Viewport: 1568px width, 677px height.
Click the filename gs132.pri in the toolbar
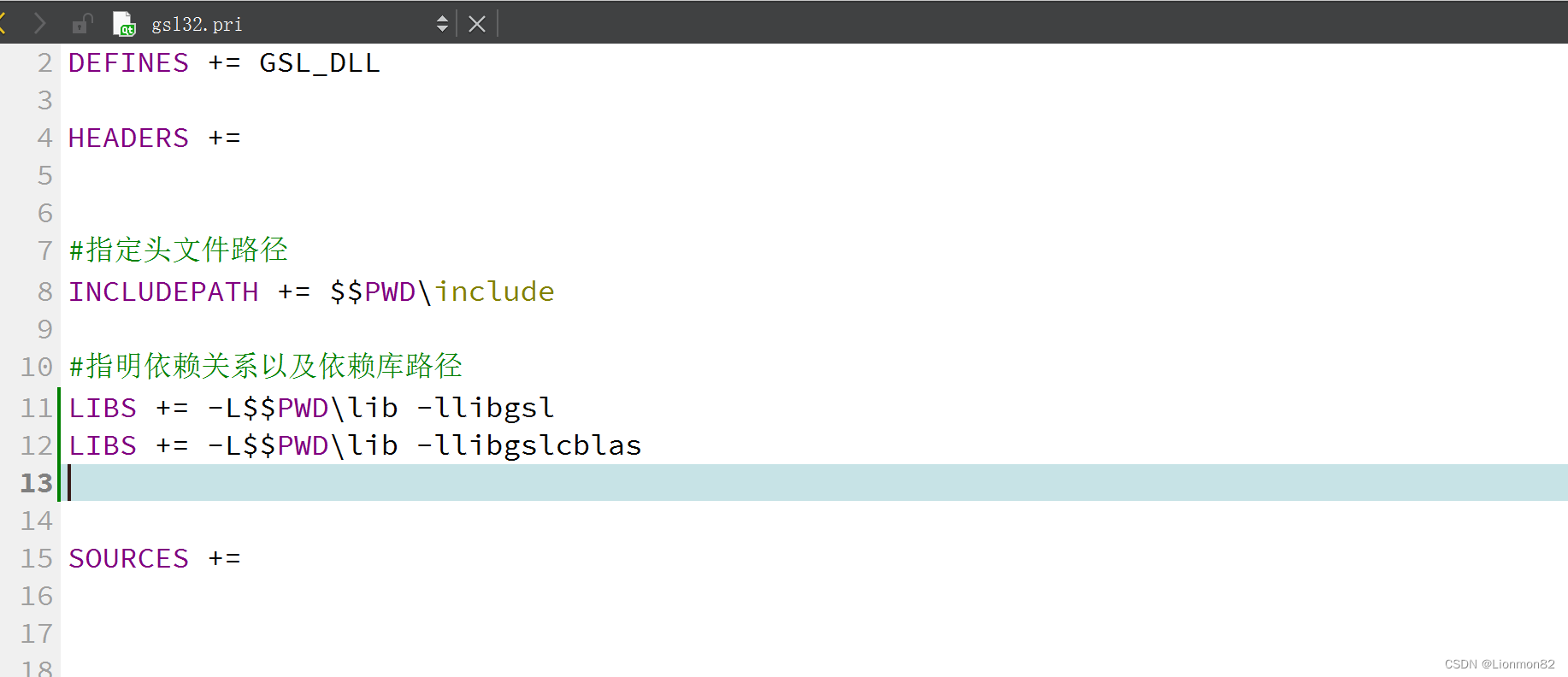pos(196,24)
